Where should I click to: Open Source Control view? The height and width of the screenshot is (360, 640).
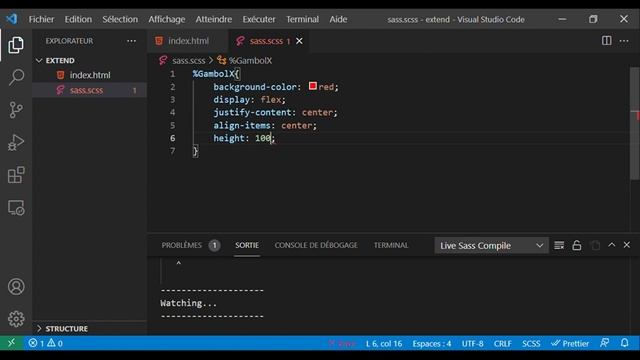click(16, 110)
